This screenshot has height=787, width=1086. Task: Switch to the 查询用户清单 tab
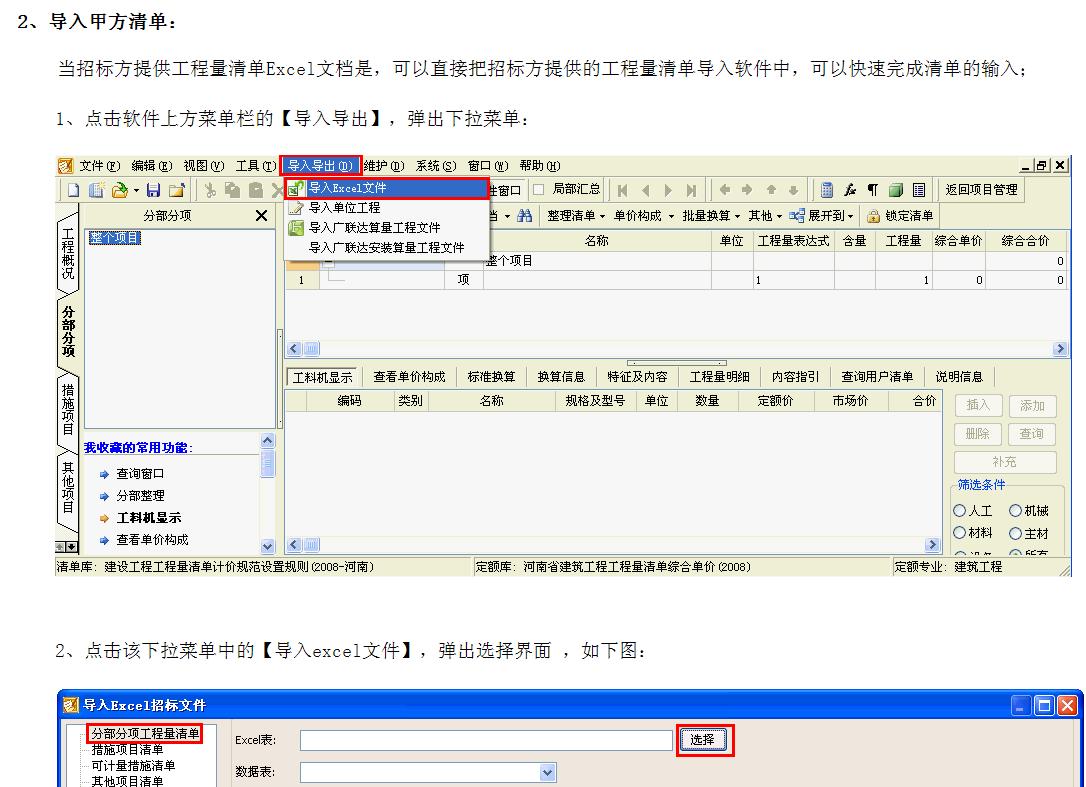pos(877,377)
